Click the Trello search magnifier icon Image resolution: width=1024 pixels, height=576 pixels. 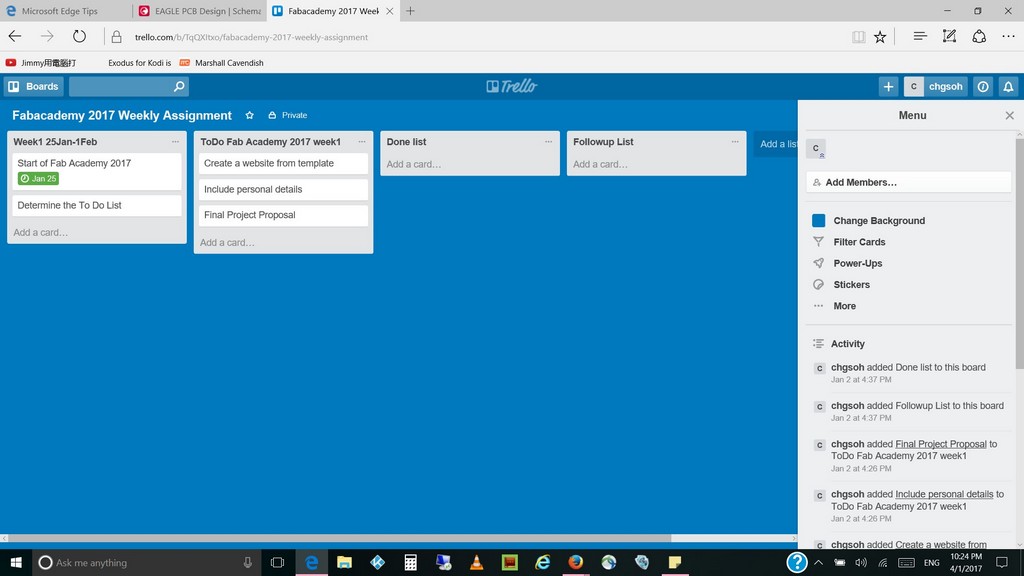[x=179, y=86]
